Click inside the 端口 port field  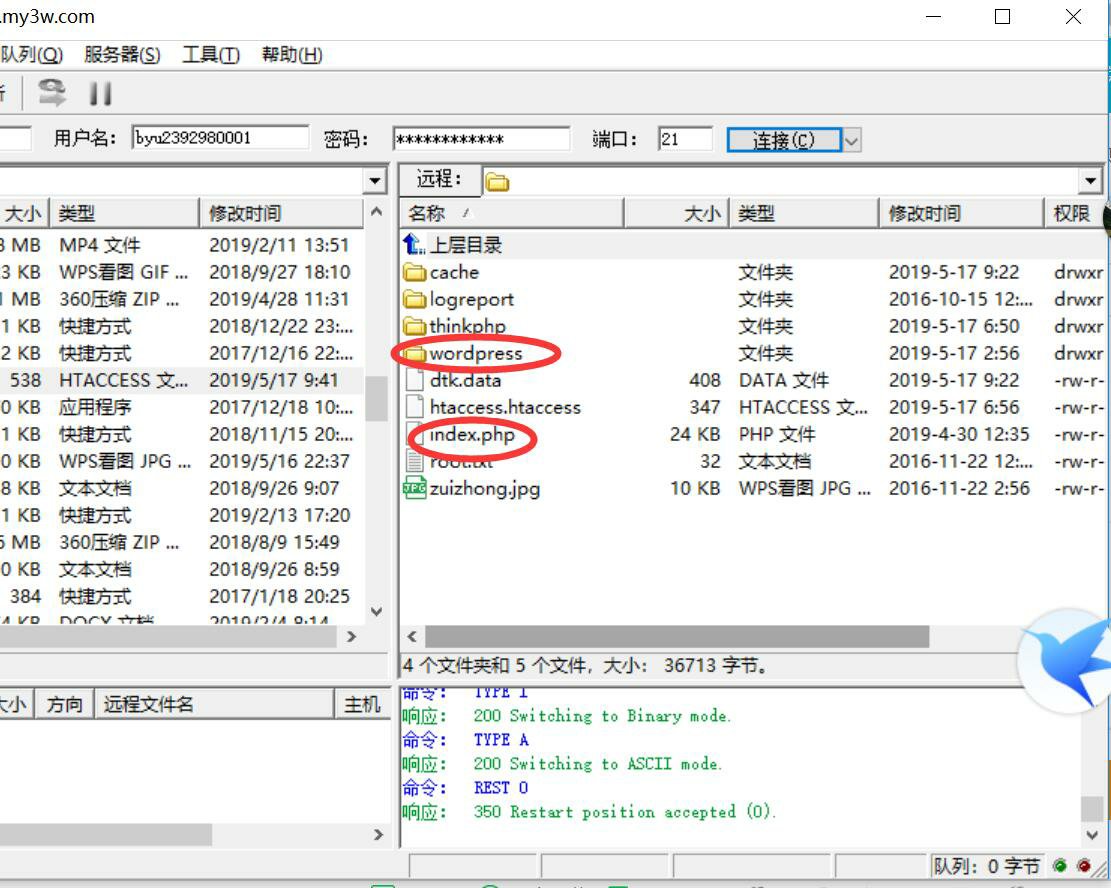click(685, 136)
